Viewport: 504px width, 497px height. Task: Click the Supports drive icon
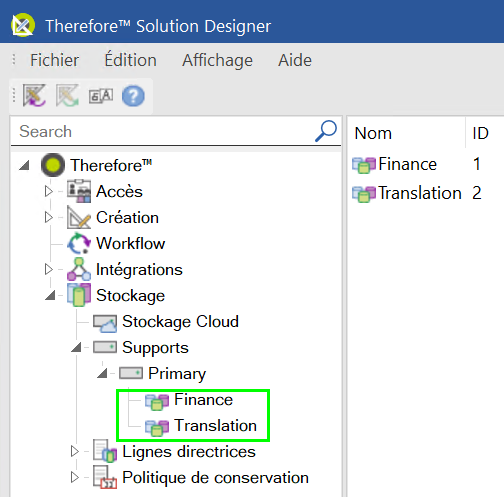point(105,347)
